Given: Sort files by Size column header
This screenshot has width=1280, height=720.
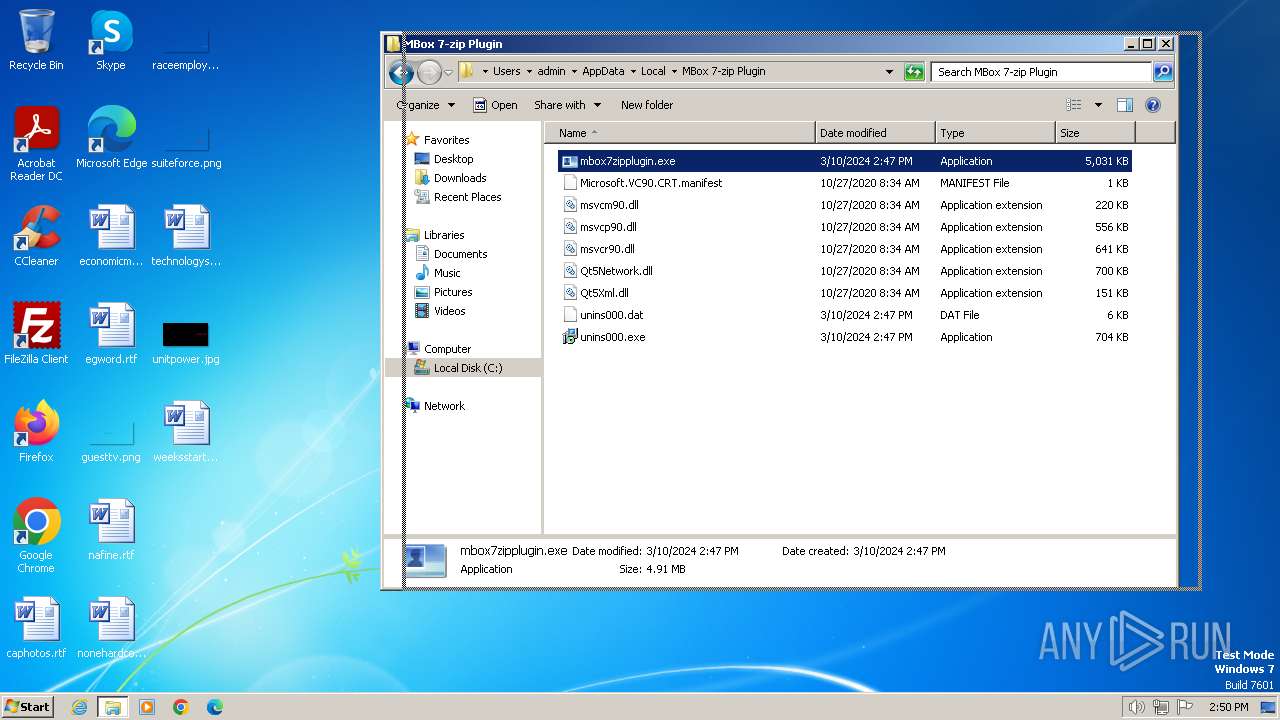Looking at the screenshot, I should pos(1095,133).
